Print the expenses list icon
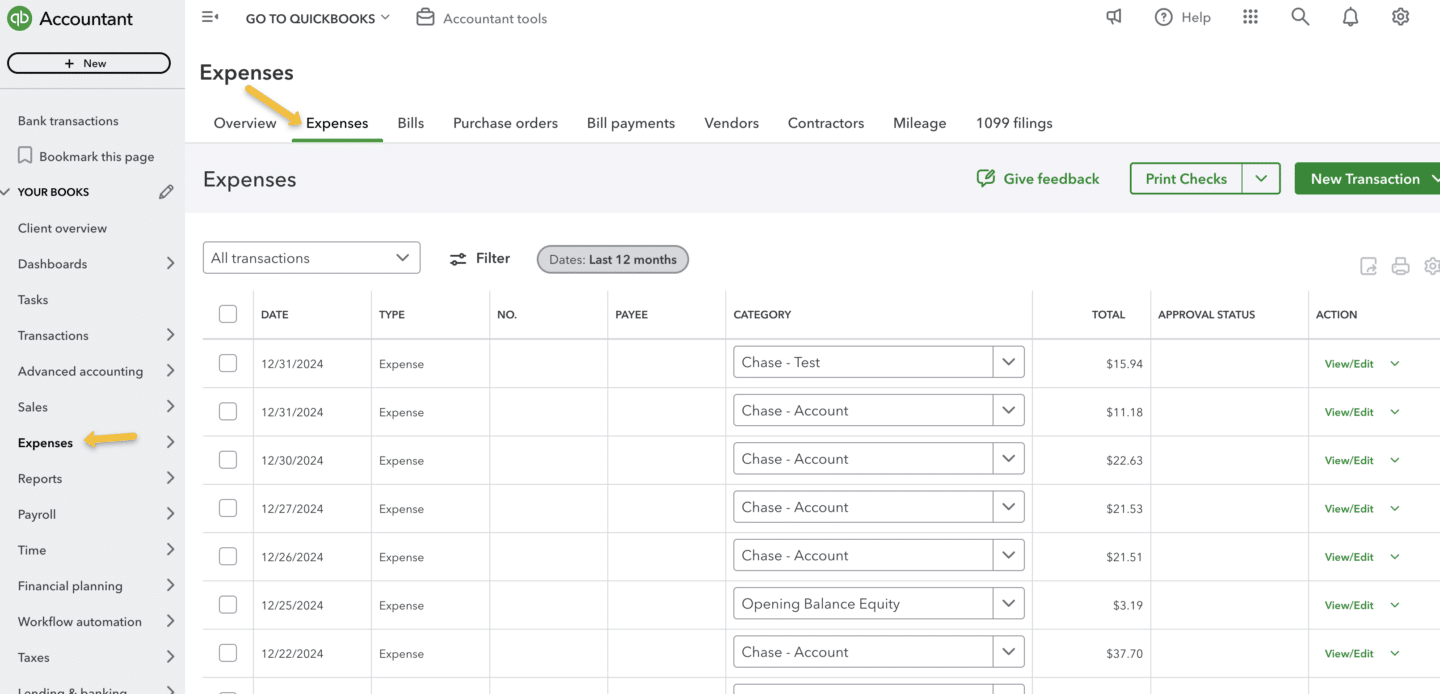The image size is (1440, 694). click(x=1400, y=266)
